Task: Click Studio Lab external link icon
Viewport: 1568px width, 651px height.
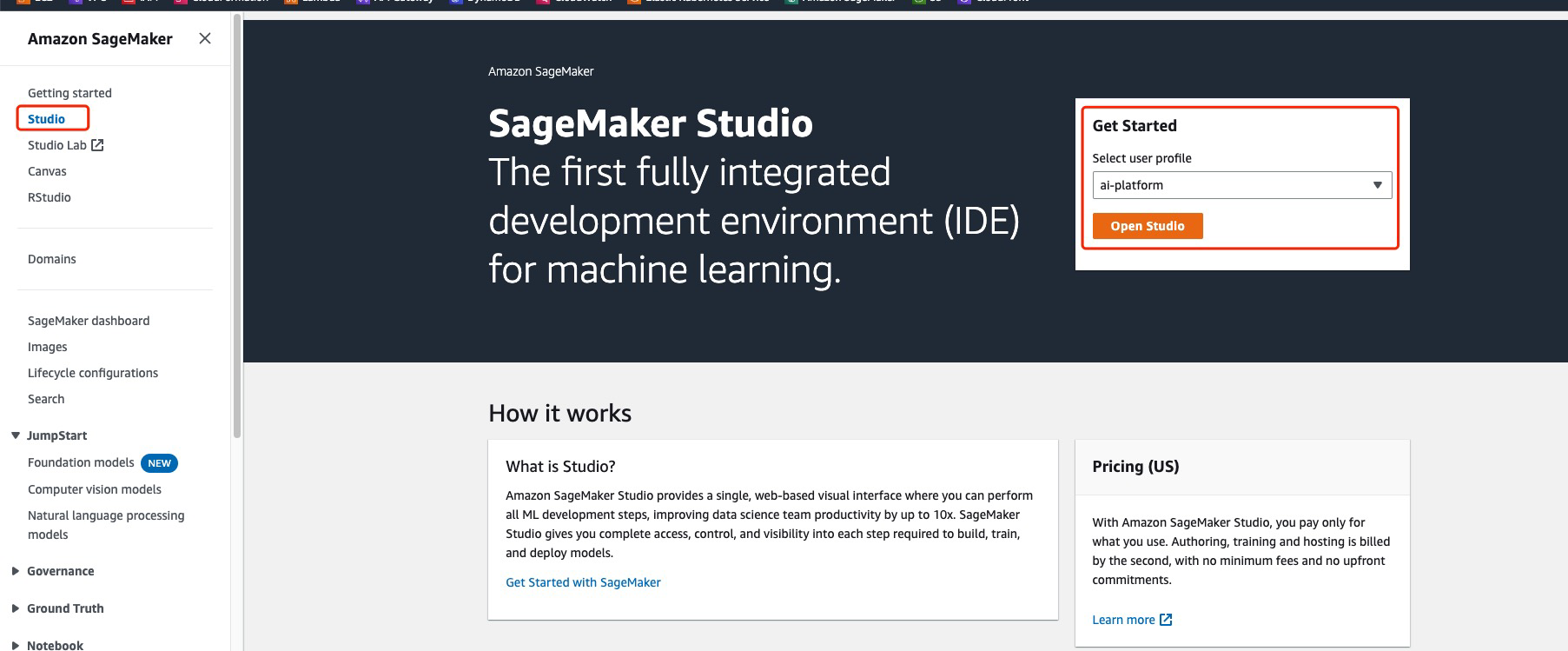Action: (97, 145)
